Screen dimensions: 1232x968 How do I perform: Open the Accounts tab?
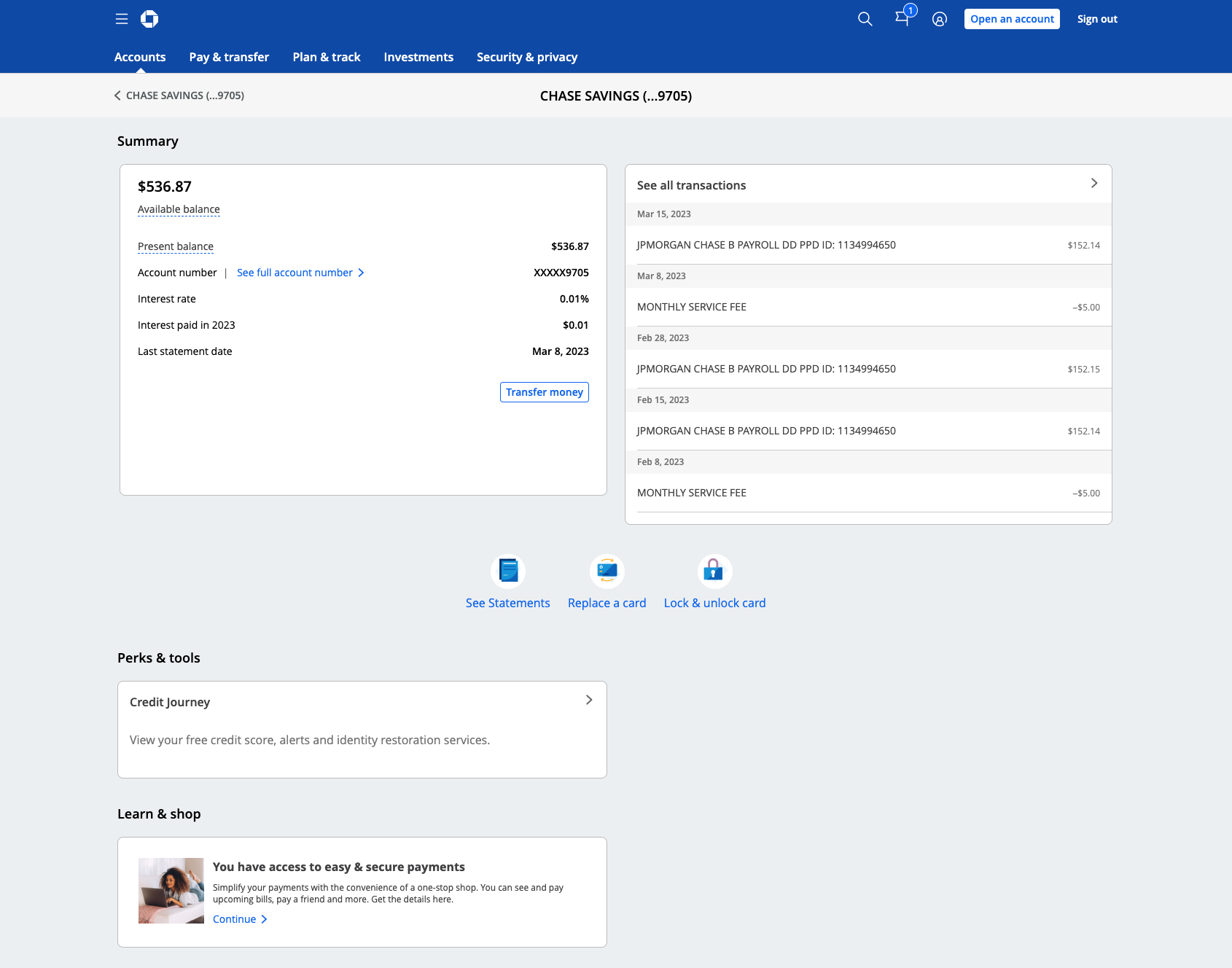pyautogui.click(x=140, y=57)
